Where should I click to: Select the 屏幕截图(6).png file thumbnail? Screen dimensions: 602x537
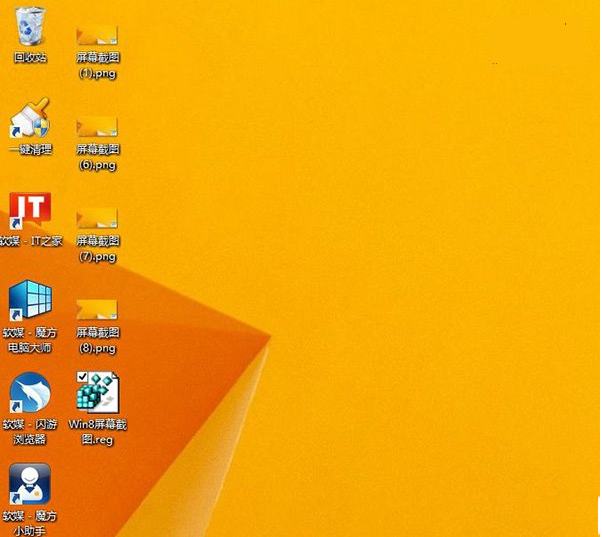[x=98, y=126]
